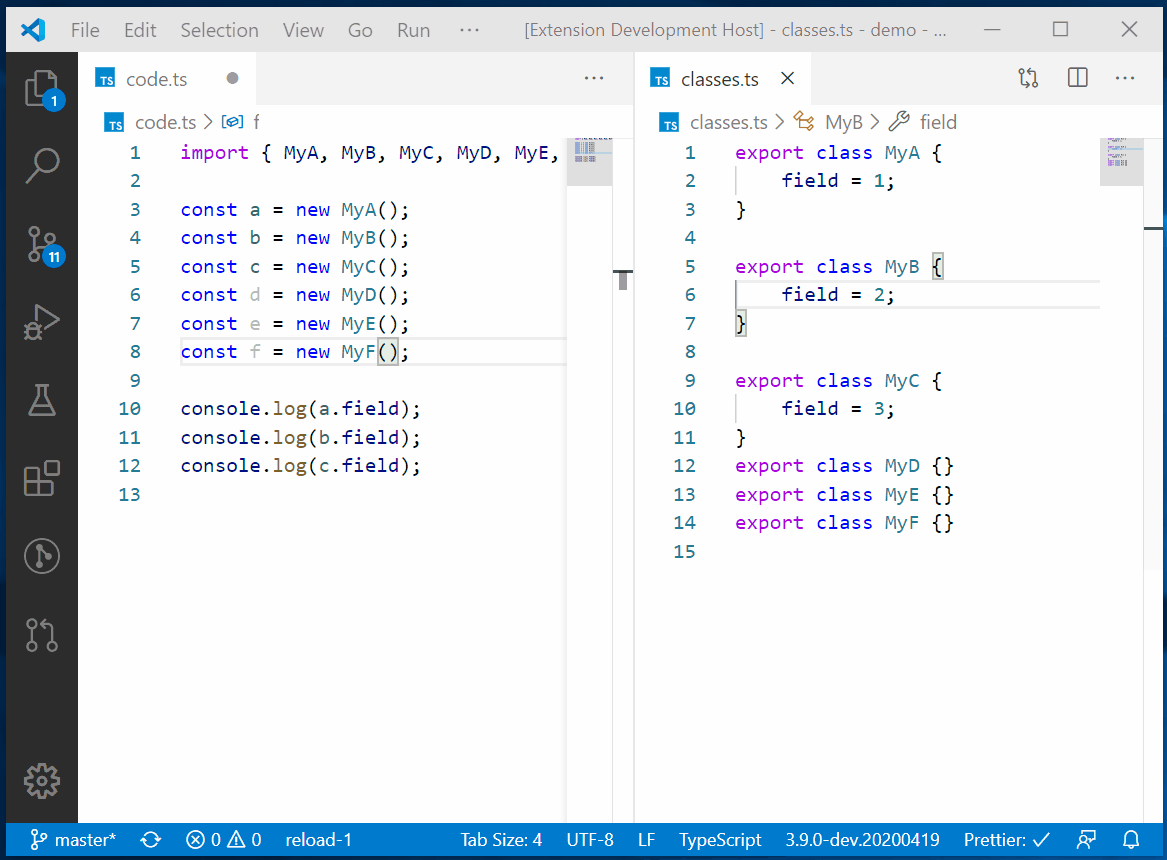Split the classes.ts editor right
The image size is (1167, 860).
tap(1078, 78)
